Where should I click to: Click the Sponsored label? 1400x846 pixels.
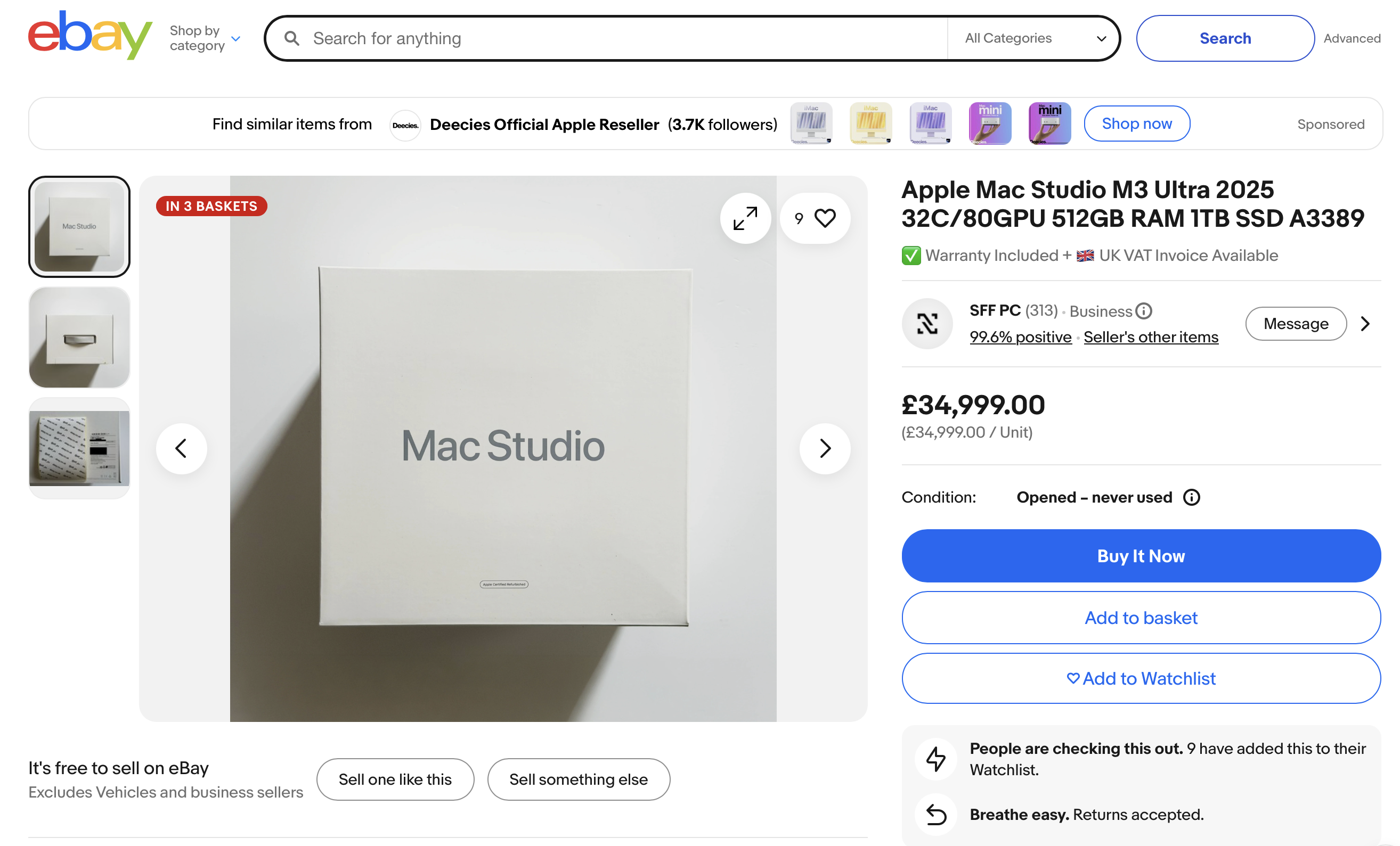[1331, 125]
